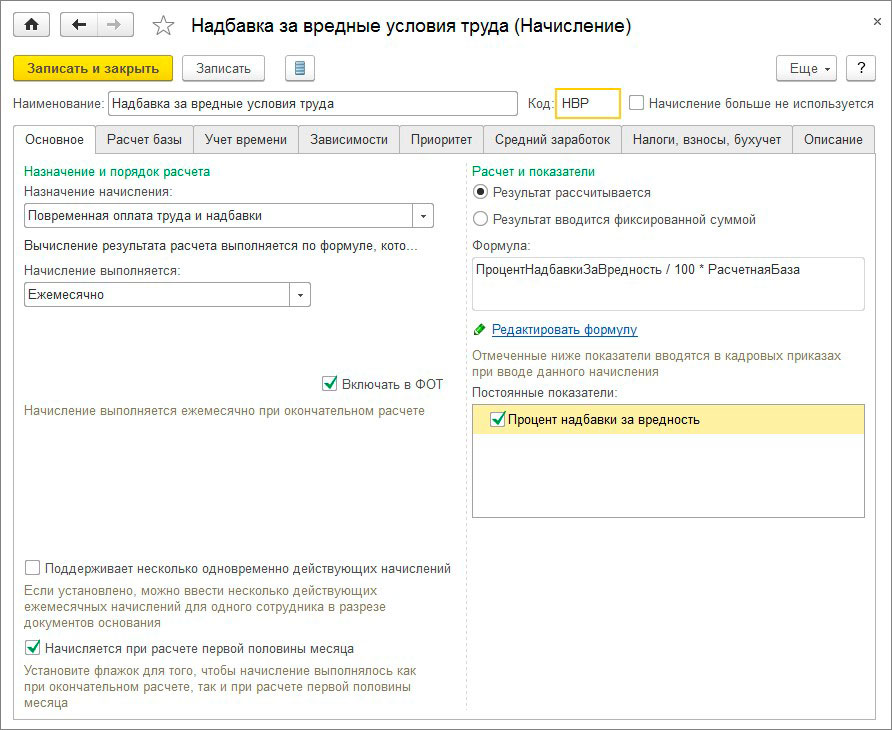Add to favorites with the star icon
Viewport: 892px width, 730px height.
point(163,24)
